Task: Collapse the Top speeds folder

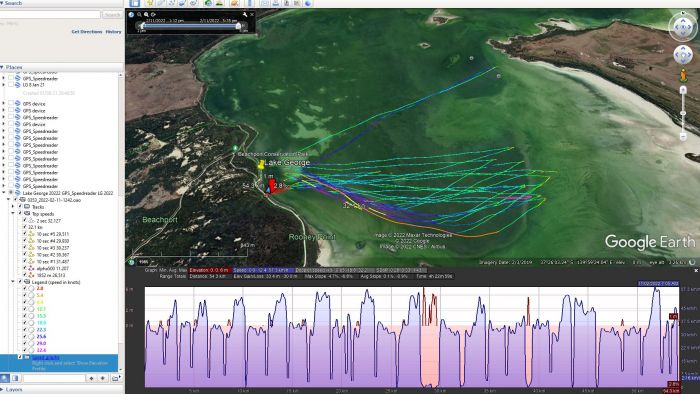Action: 13,214
